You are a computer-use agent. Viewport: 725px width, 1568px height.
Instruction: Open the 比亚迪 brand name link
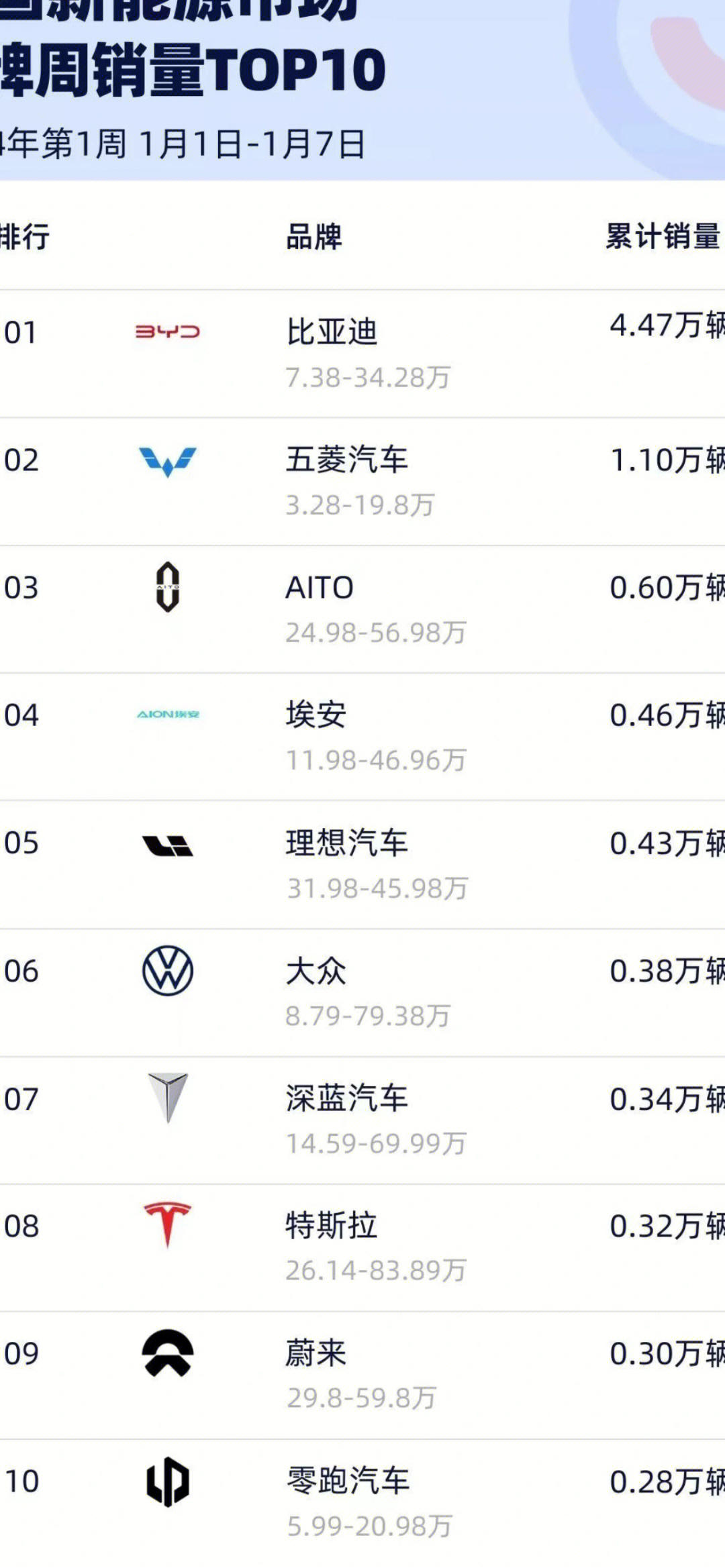coord(332,331)
